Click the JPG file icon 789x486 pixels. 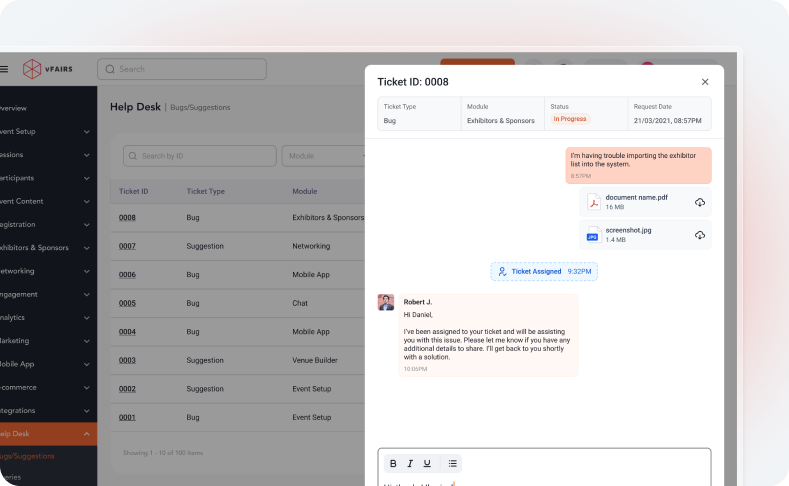tap(593, 235)
